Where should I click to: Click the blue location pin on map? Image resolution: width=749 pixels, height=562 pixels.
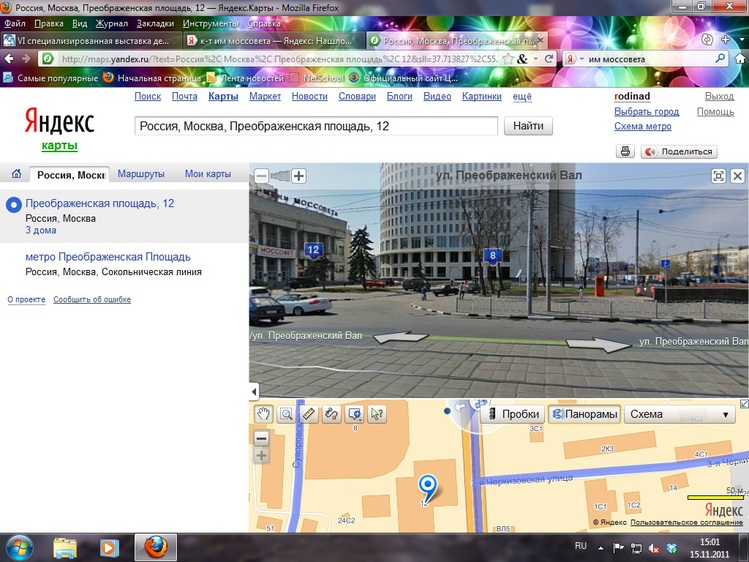coord(428,488)
